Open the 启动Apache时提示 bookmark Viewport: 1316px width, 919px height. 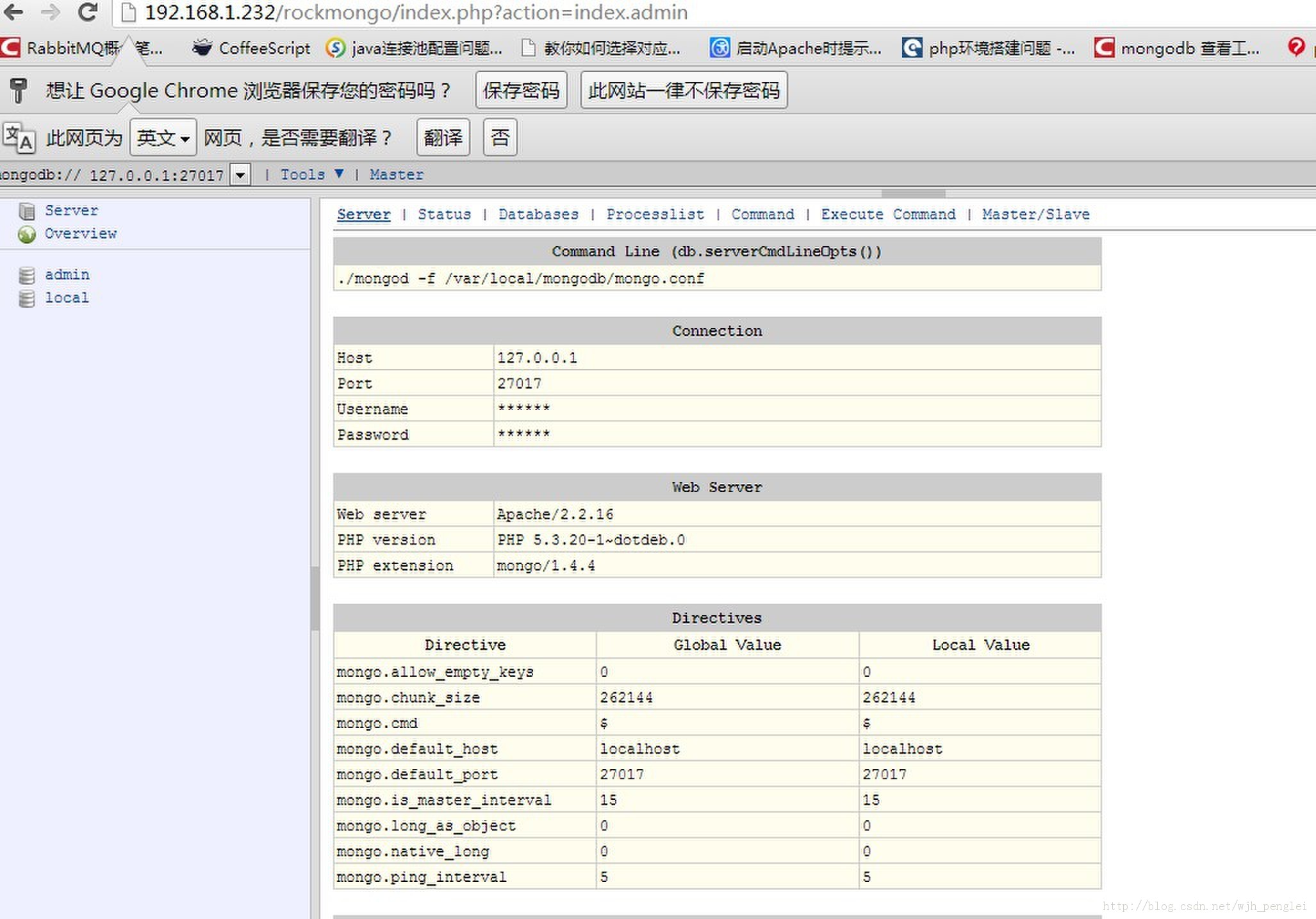[x=796, y=48]
